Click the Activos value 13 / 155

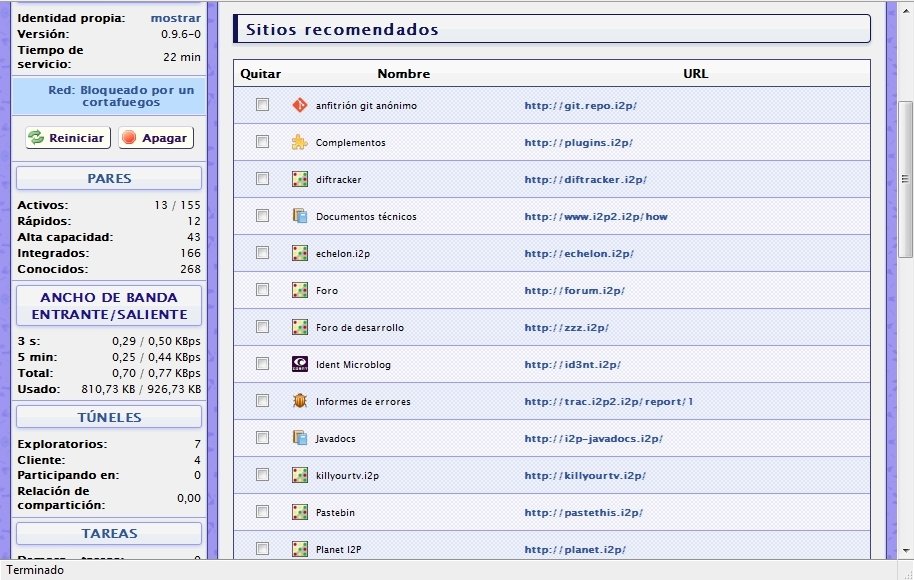177,205
